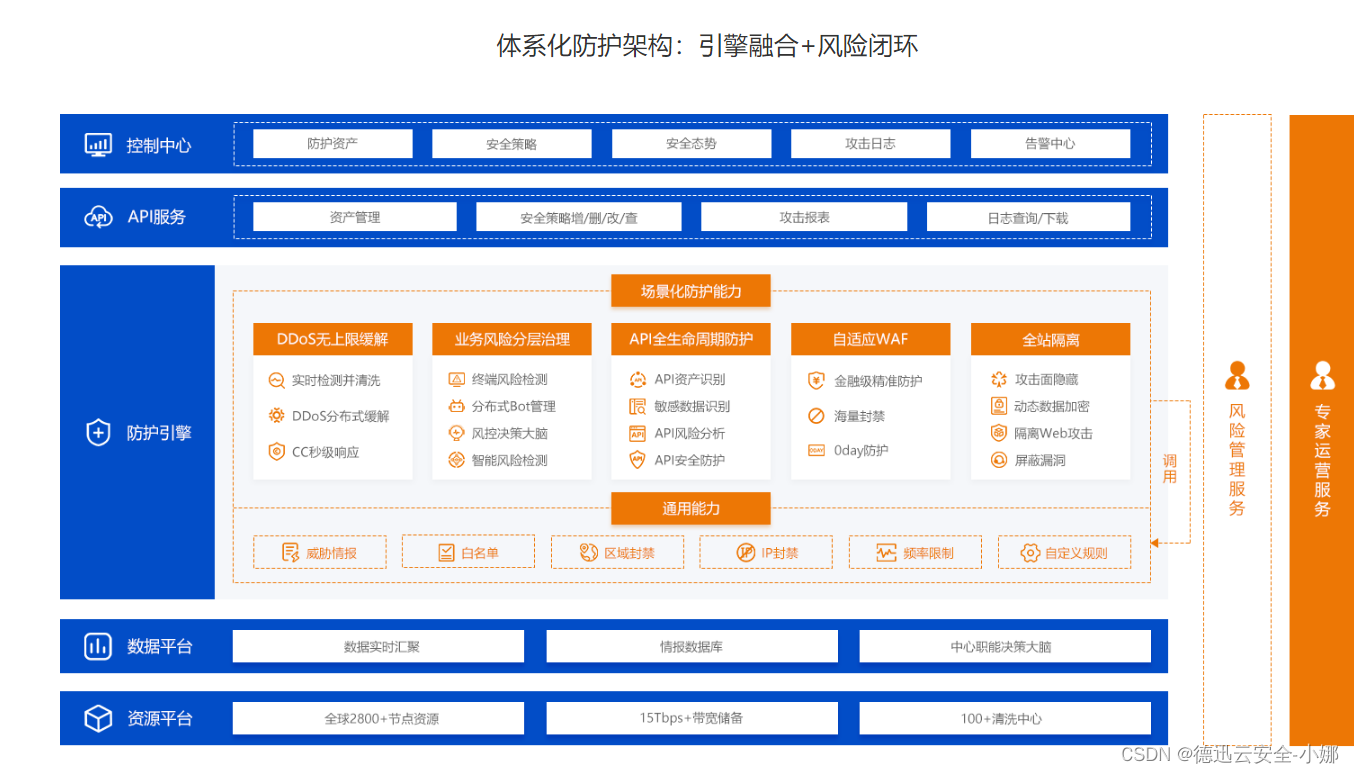The height and width of the screenshot is (773, 1354).
Task: Click the 资源平台 cube icon
Action: 98,718
